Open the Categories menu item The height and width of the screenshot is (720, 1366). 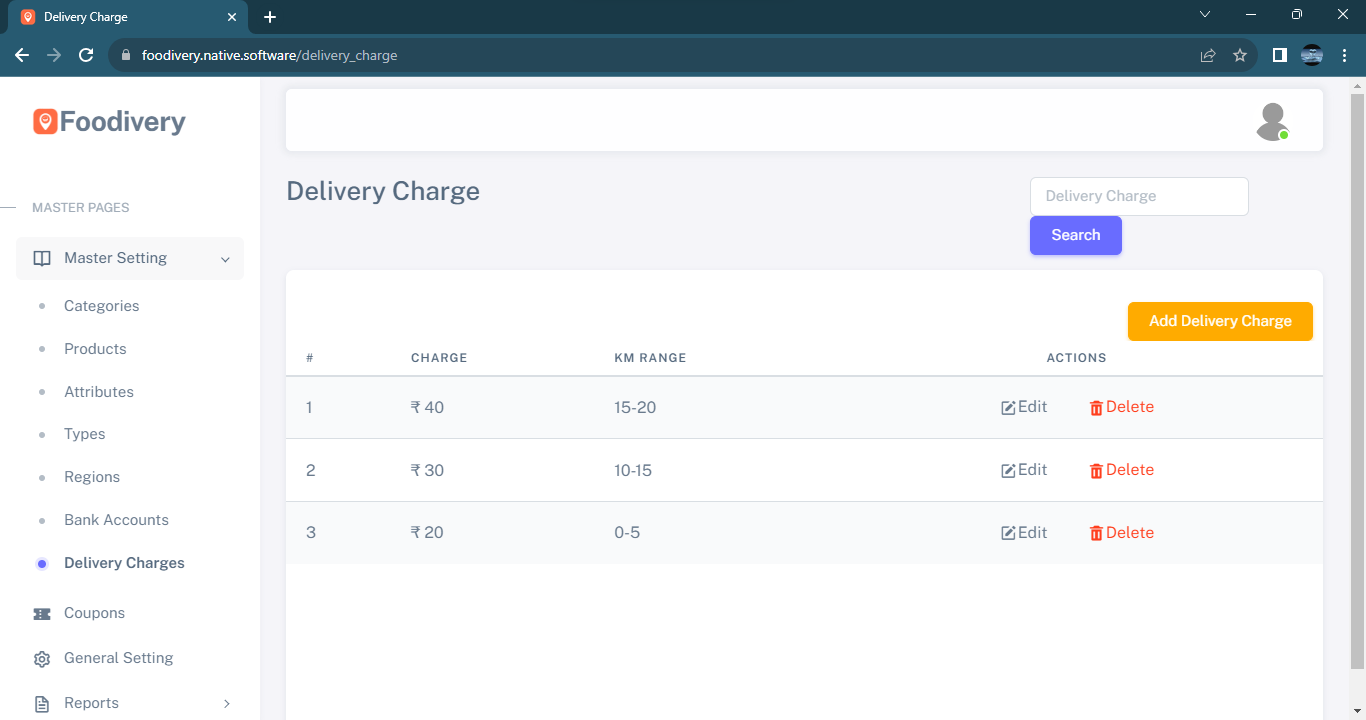(101, 306)
